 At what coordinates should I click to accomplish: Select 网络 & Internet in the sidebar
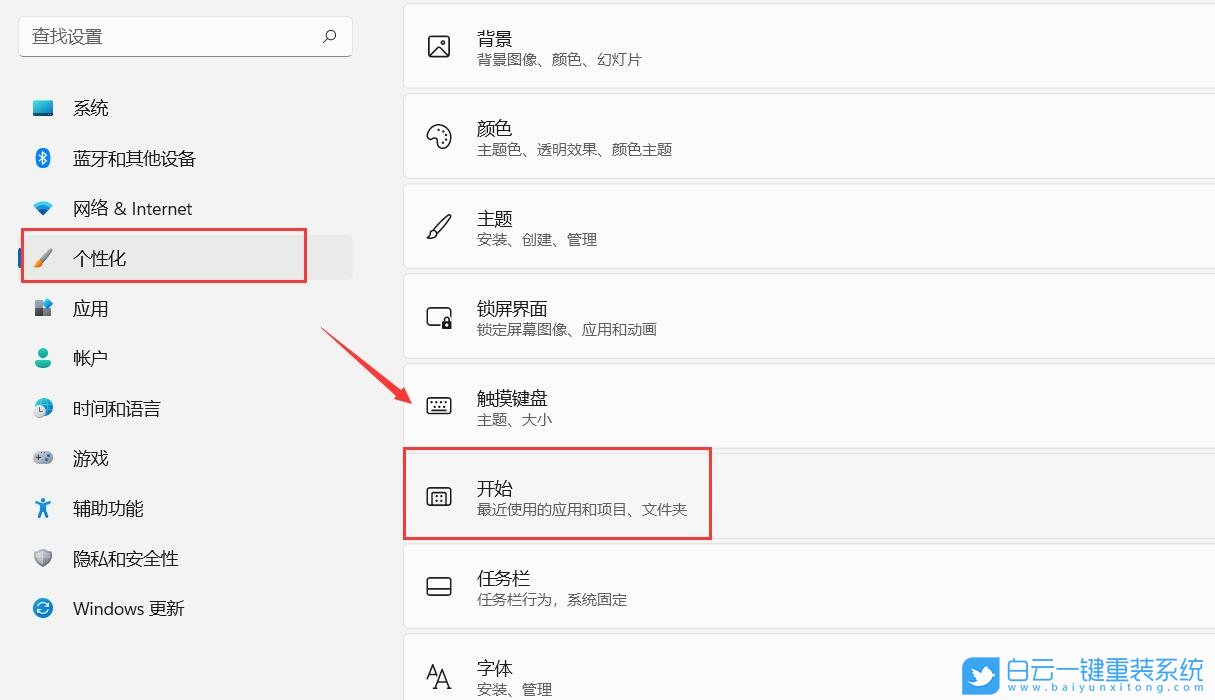[131, 208]
